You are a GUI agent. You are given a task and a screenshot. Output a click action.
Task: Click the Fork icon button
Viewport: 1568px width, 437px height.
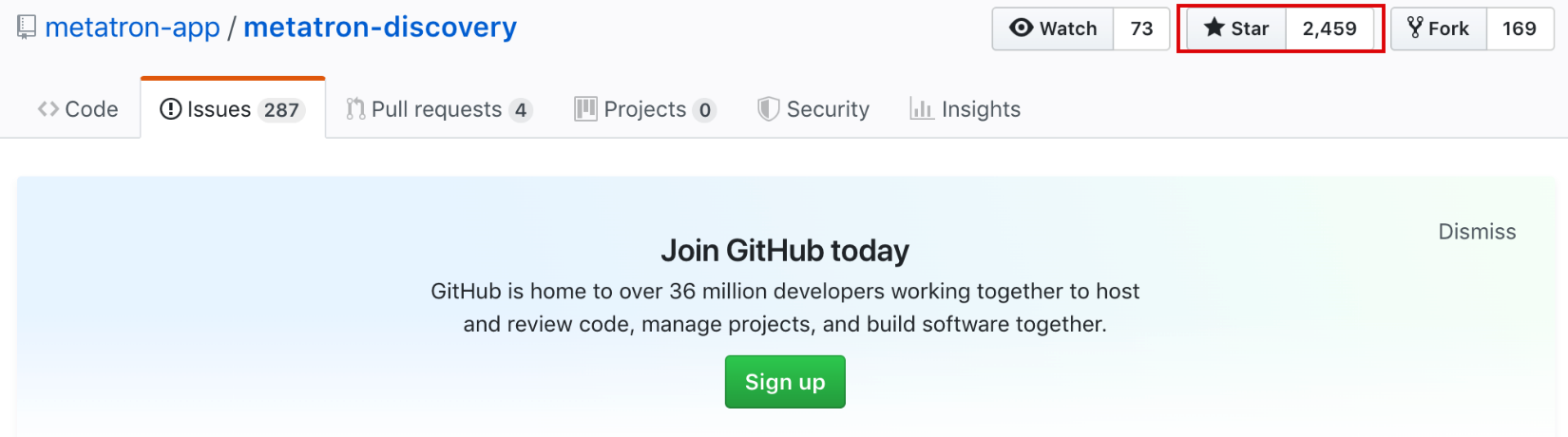[x=1439, y=28]
